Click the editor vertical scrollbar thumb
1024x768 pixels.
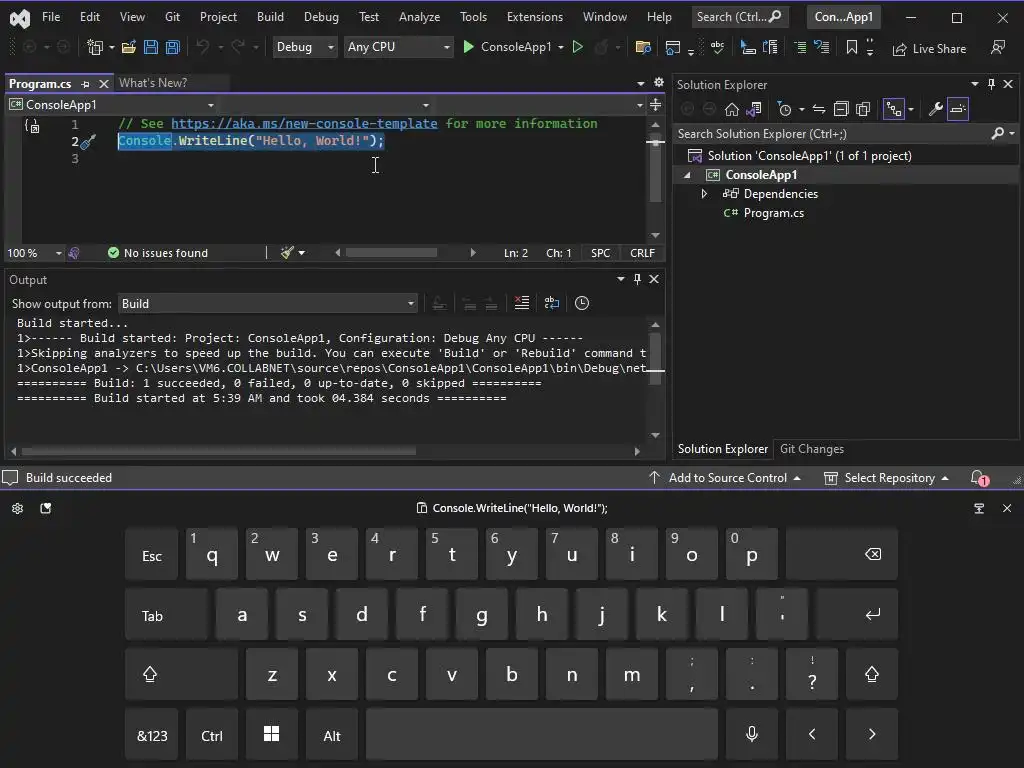[x=655, y=170]
